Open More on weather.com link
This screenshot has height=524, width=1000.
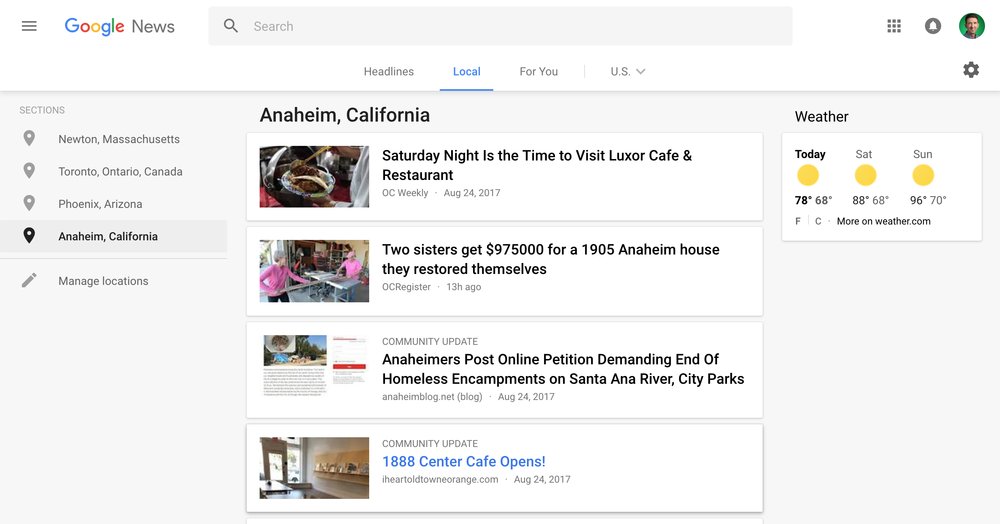coord(883,221)
